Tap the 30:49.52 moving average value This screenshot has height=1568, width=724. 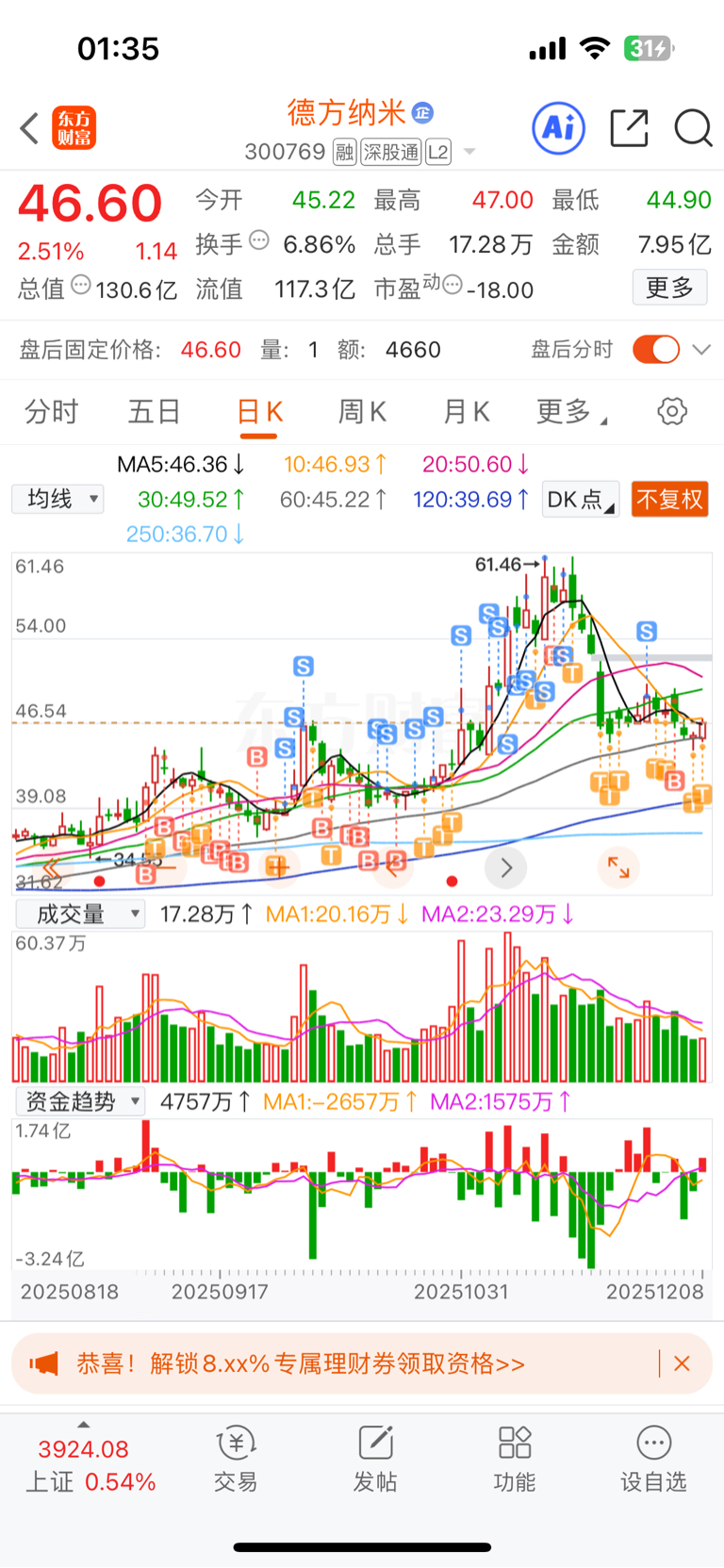pyautogui.click(x=192, y=499)
